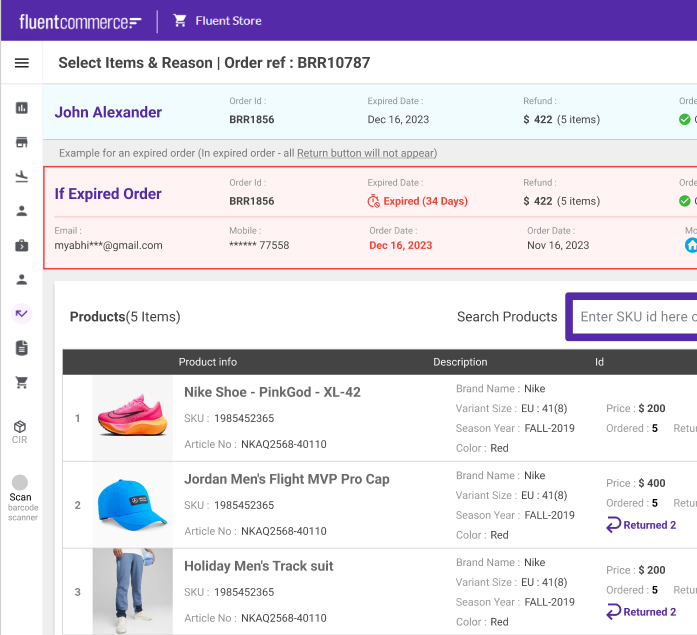This screenshot has width=697, height=635.
Task: Open the shopping cart sidebar icon
Action: [x=22, y=382]
